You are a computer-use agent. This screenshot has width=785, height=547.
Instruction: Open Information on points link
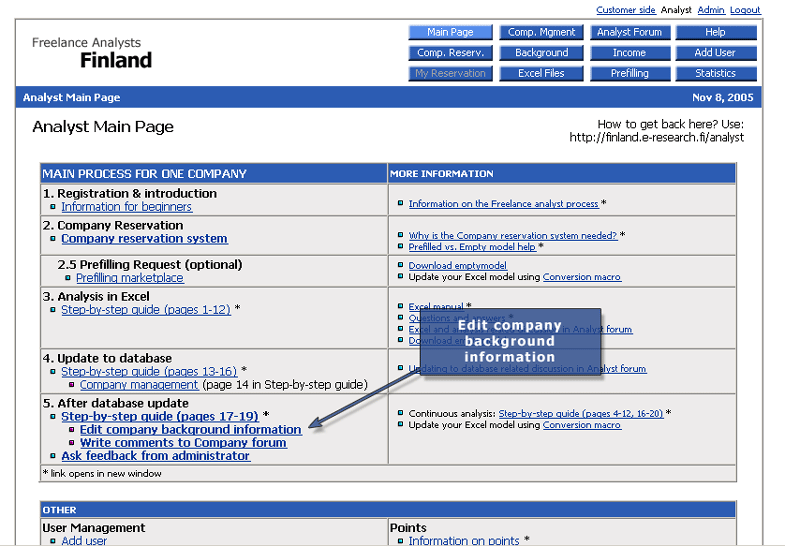click(x=464, y=541)
